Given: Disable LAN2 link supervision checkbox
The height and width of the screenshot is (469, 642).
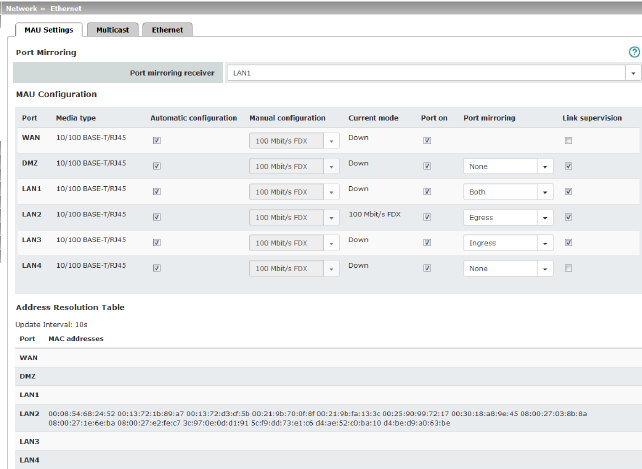Looking at the screenshot, I should click(568, 217).
